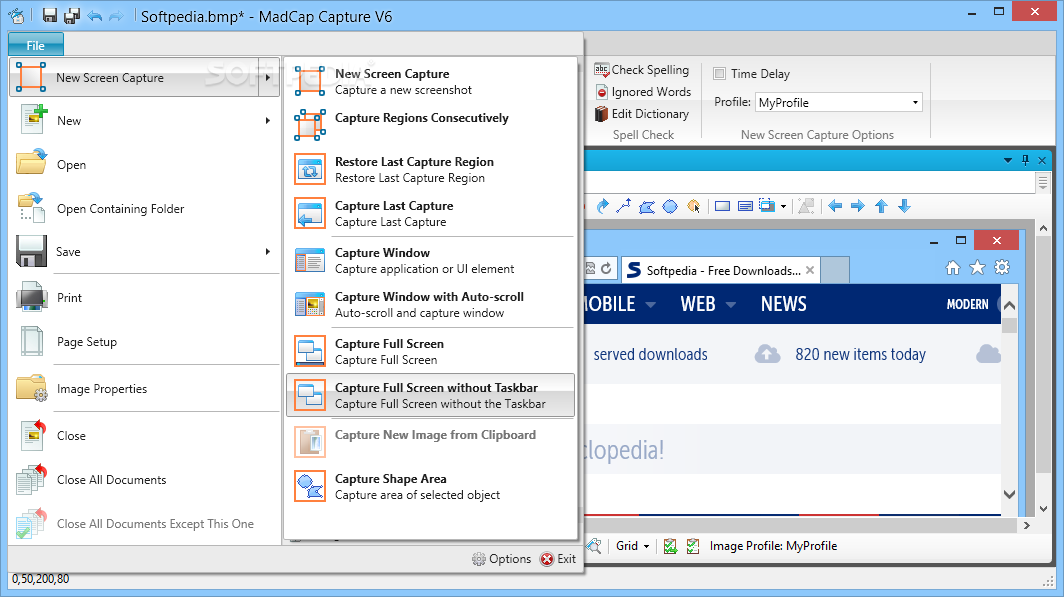The height and width of the screenshot is (597, 1064).
Task: Click the browser home icon in captured image
Action: tap(953, 268)
